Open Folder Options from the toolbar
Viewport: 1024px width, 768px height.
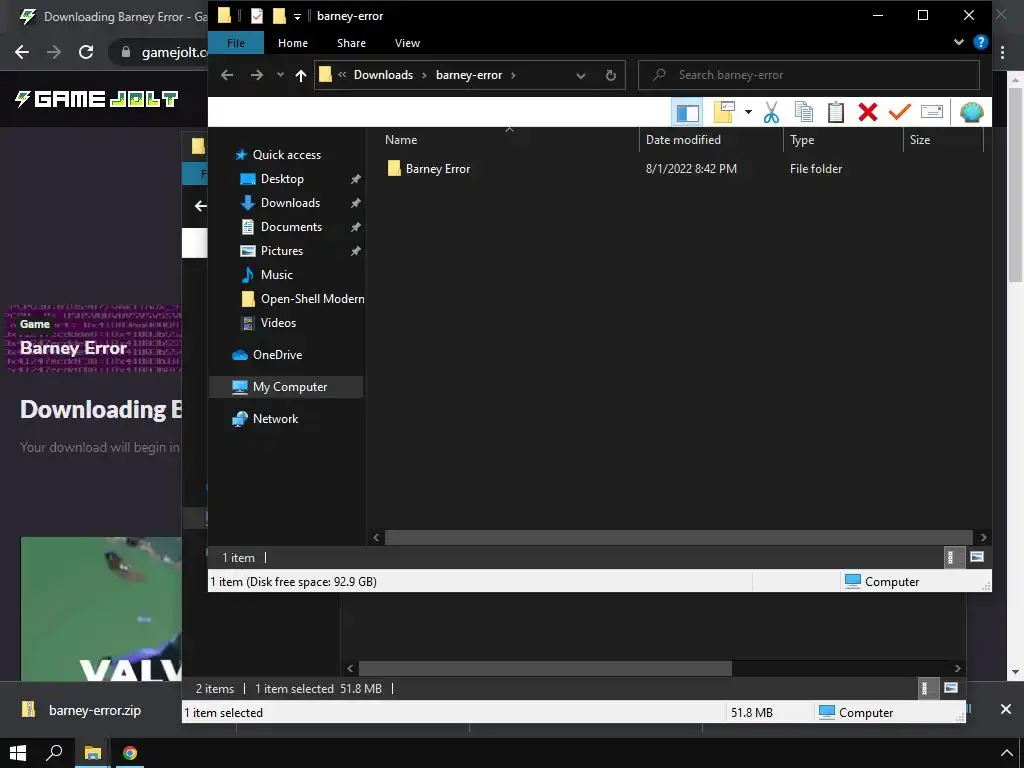click(724, 112)
